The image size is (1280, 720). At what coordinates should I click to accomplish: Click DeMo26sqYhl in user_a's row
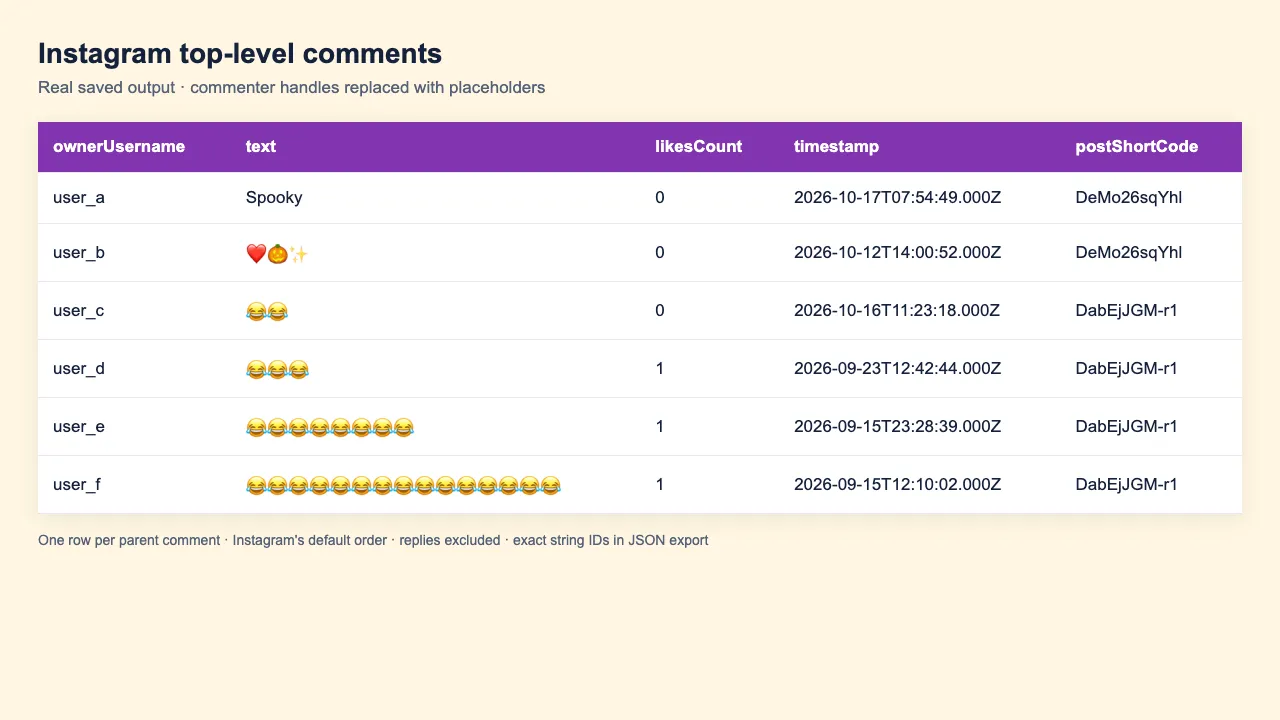[1129, 198]
